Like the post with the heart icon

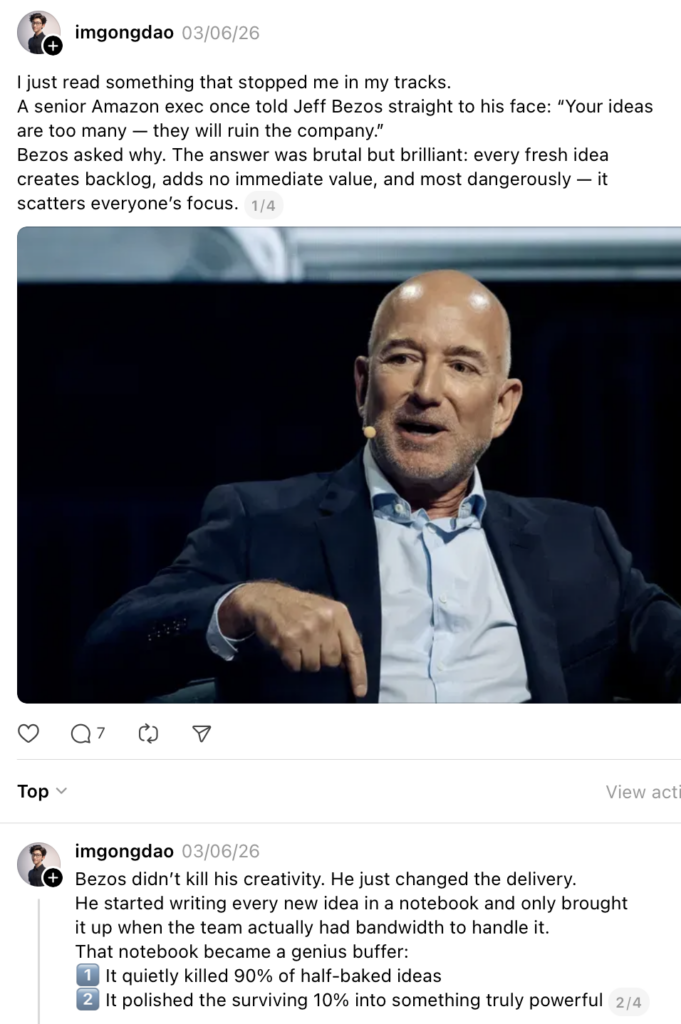28,733
